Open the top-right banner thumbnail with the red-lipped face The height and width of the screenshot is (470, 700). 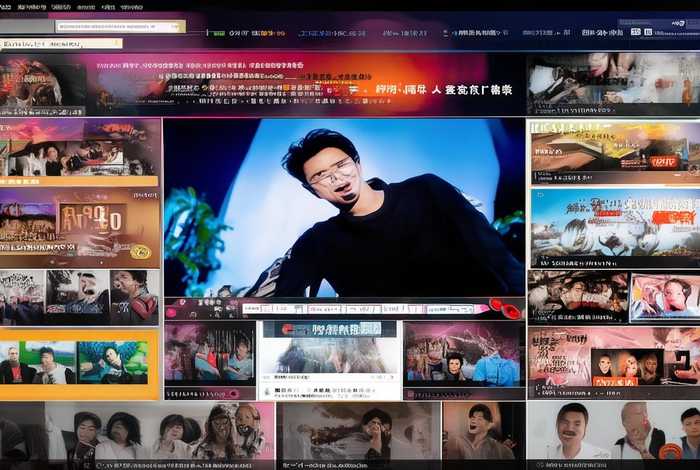tap(613, 84)
